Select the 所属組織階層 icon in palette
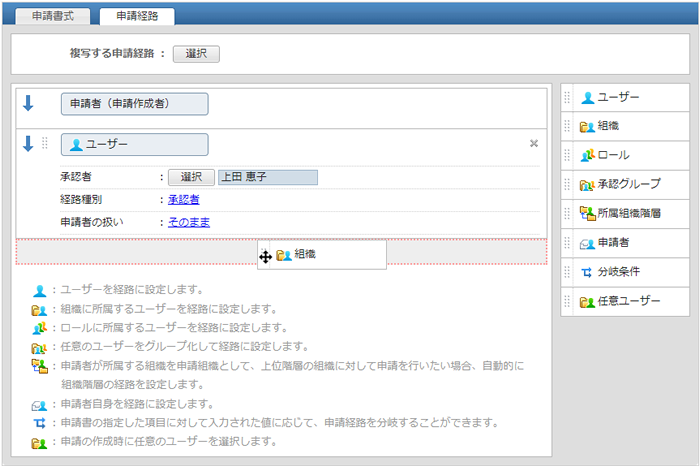This screenshot has height=466, width=700. pyautogui.click(x=588, y=214)
